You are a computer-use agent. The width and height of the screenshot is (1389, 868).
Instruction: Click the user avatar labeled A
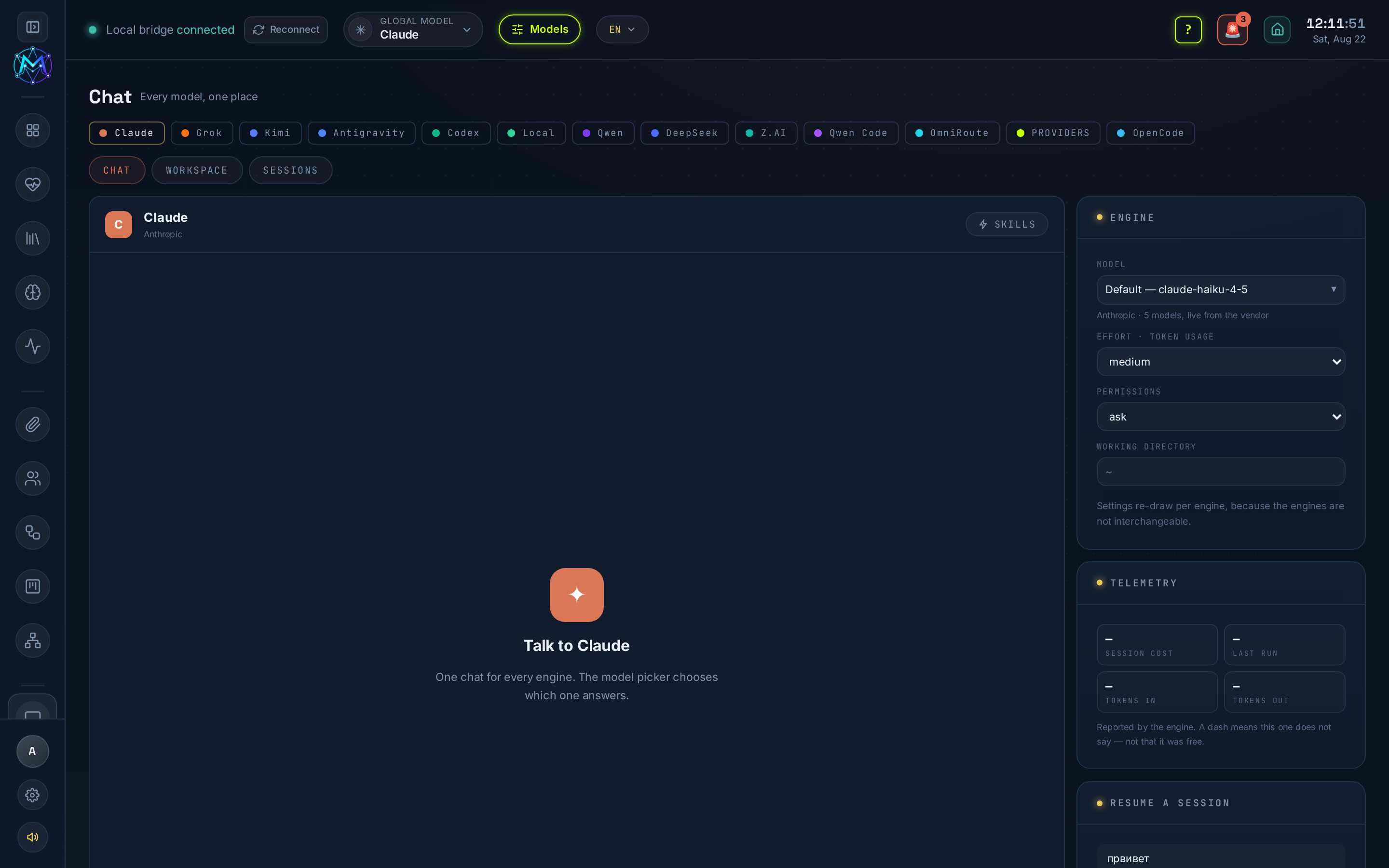(33, 751)
